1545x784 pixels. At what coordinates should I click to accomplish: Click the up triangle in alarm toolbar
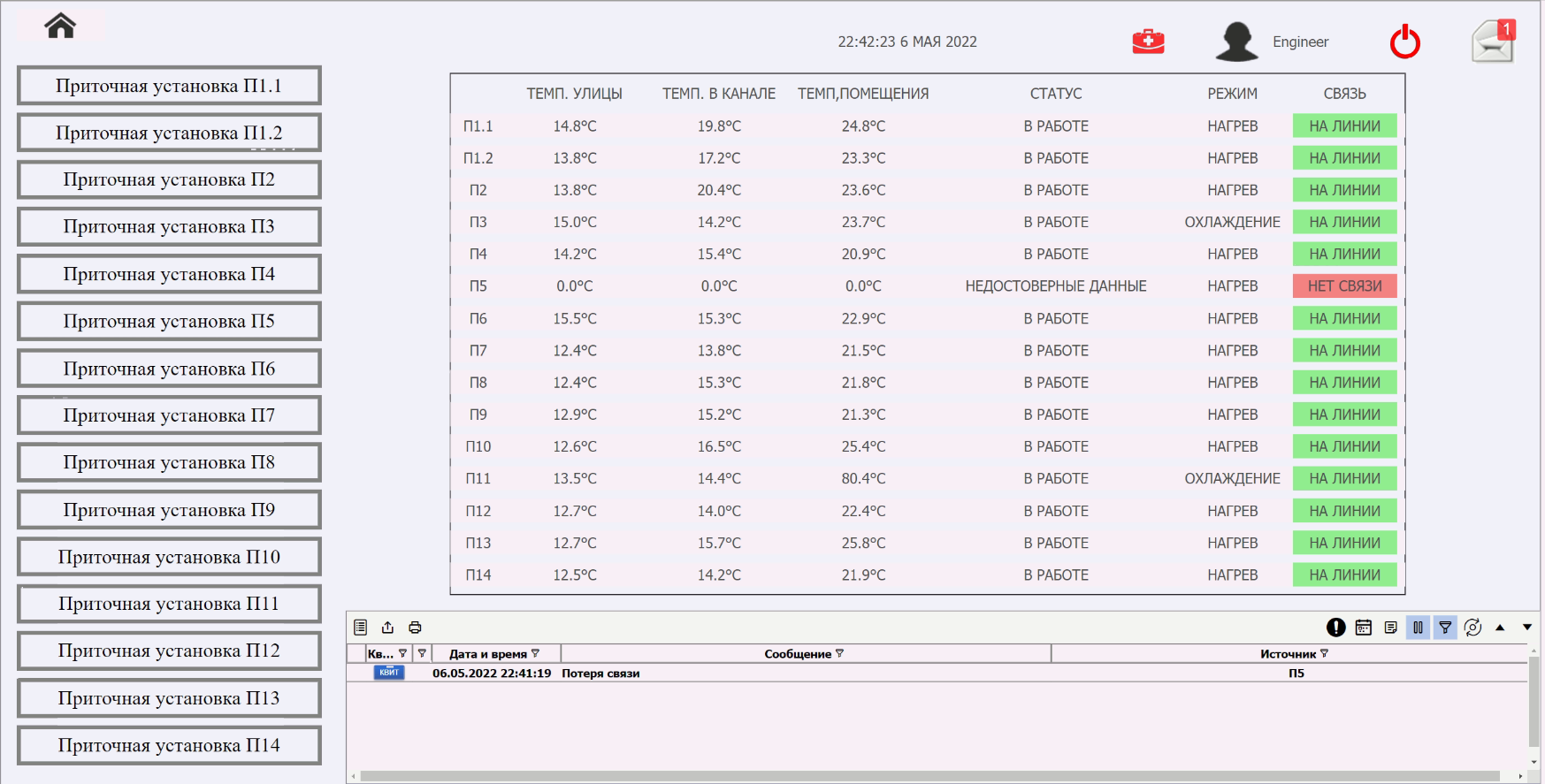[1500, 628]
